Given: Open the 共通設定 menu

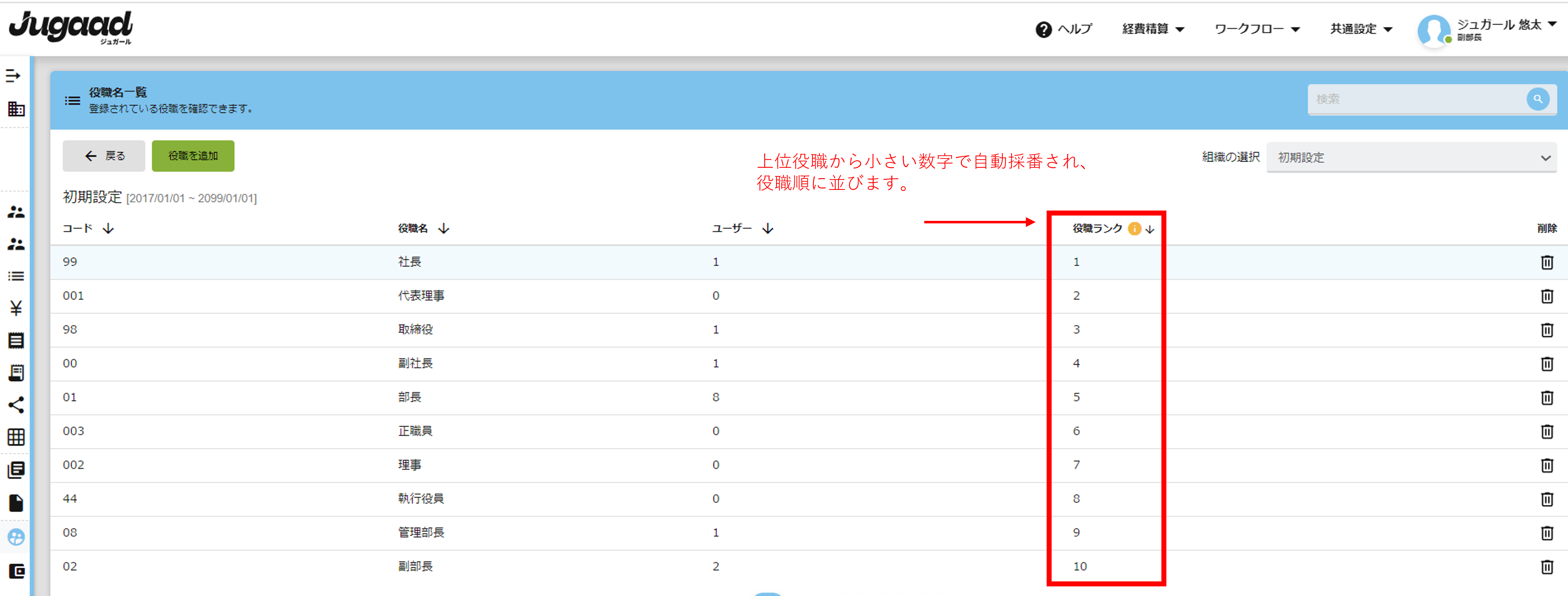Looking at the screenshot, I should tap(1361, 29).
